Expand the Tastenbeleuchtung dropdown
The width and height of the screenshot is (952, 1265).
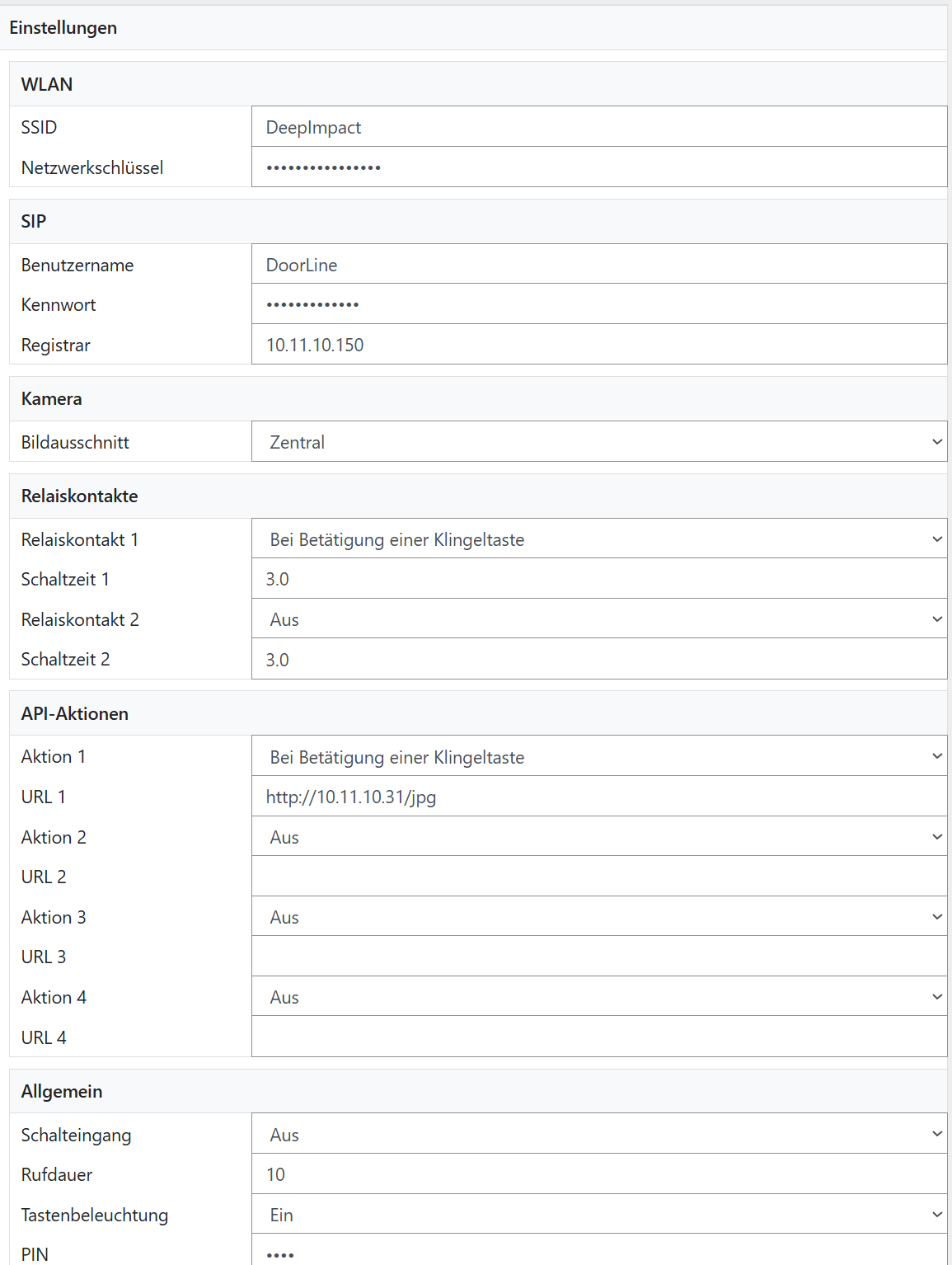tap(598, 1215)
